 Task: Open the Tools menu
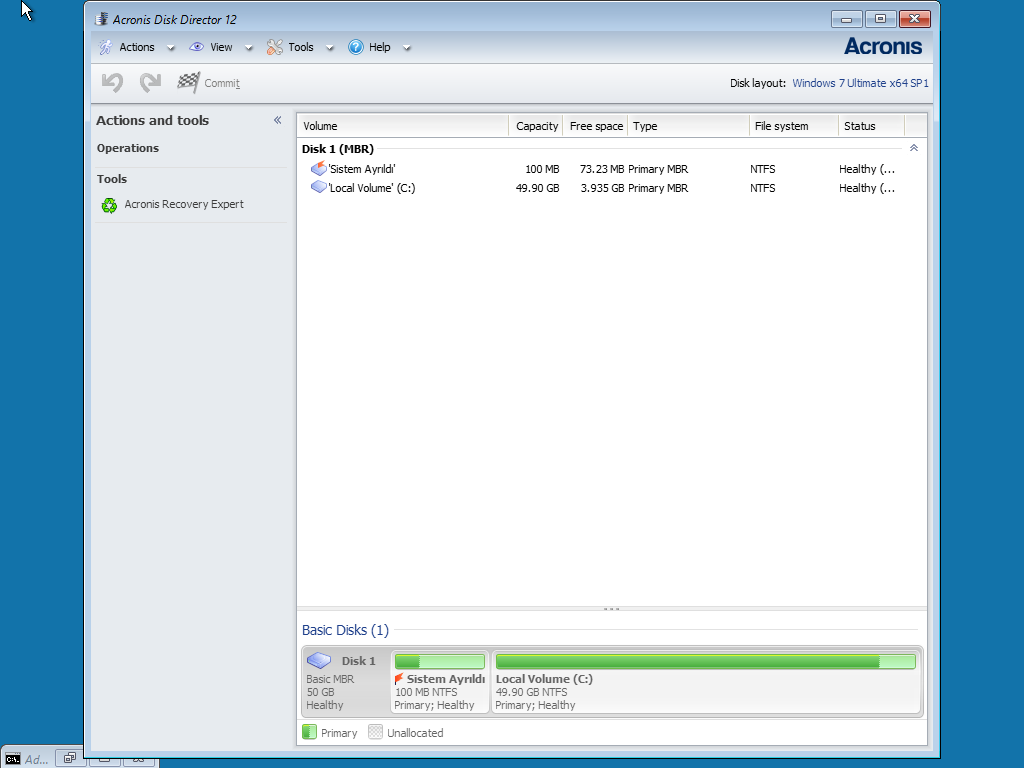(300, 47)
